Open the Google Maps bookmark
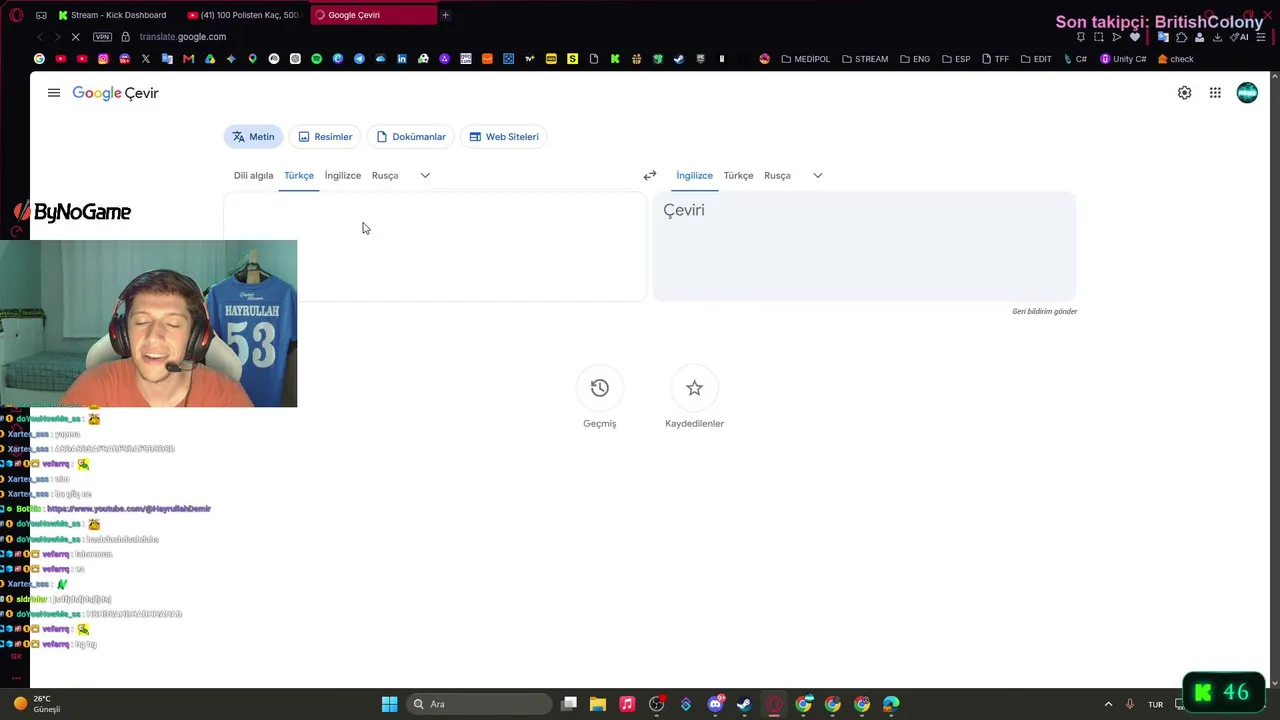The height and width of the screenshot is (720, 1280). [x=252, y=59]
